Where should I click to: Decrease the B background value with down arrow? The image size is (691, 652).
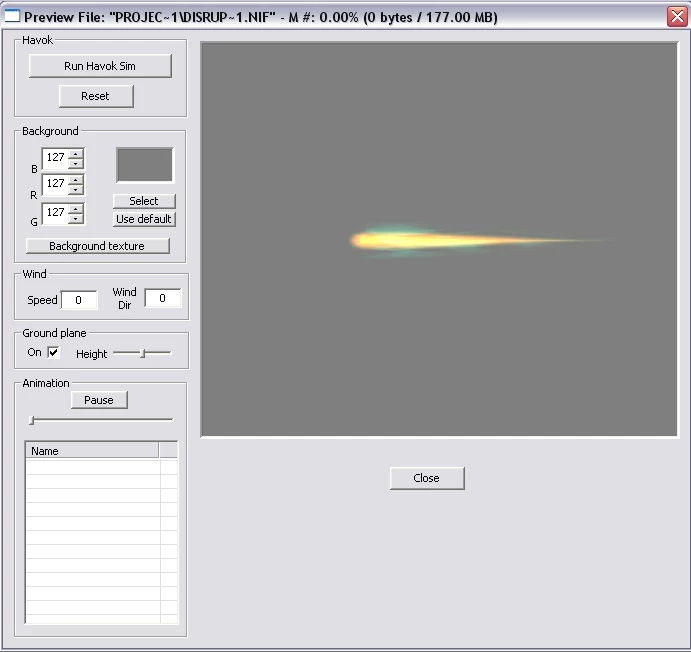(x=76, y=163)
